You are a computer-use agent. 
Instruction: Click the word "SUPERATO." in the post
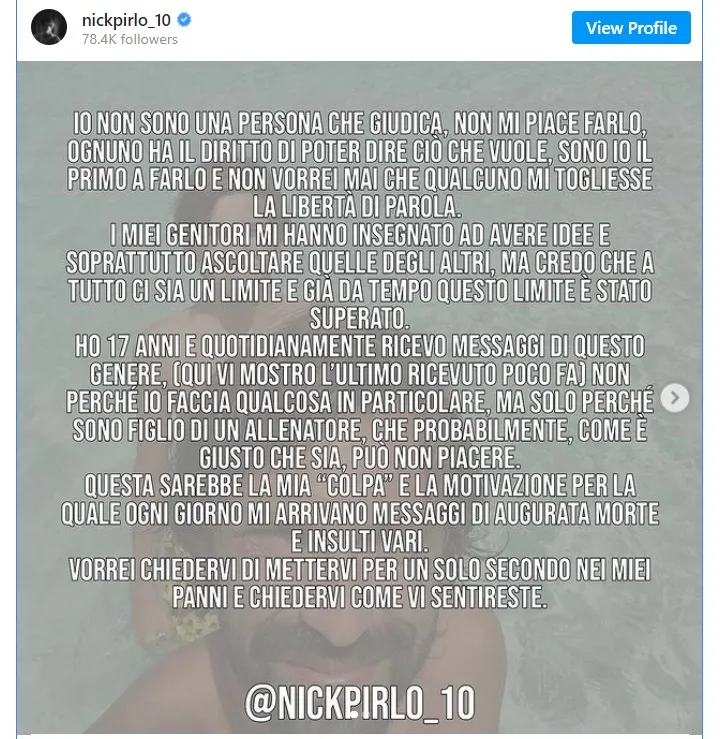pyautogui.click(x=360, y=318)
